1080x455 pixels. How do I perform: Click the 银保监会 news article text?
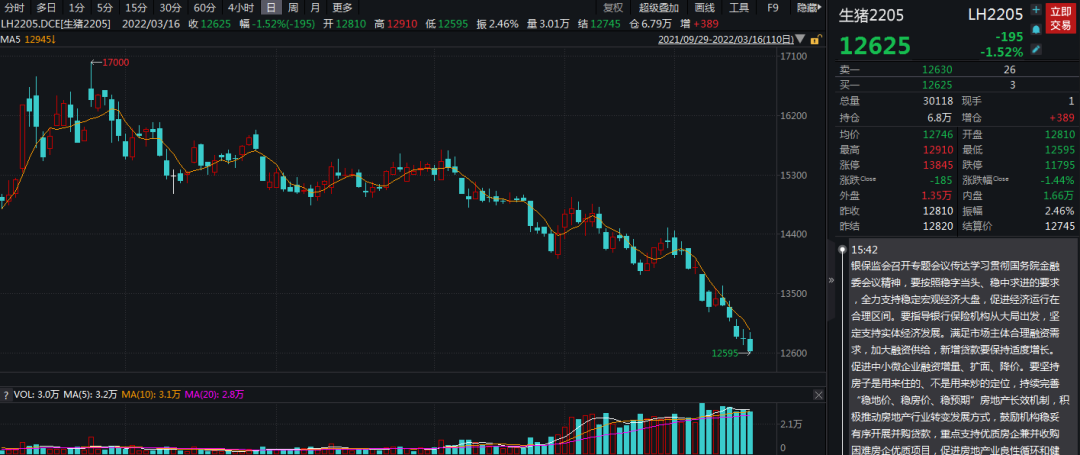pos(958,357)
